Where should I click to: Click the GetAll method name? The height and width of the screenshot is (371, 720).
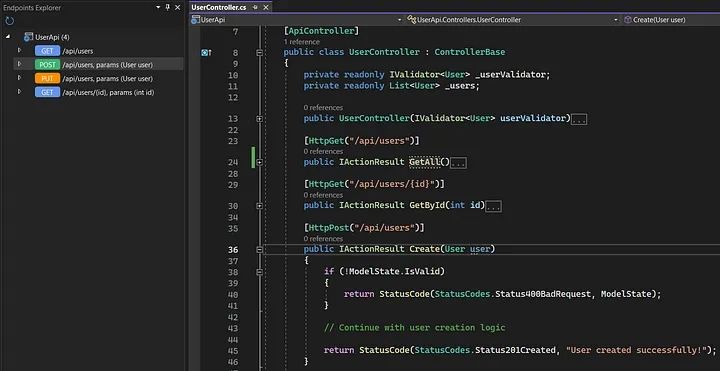pyautogui.click(x=424, y=162)
